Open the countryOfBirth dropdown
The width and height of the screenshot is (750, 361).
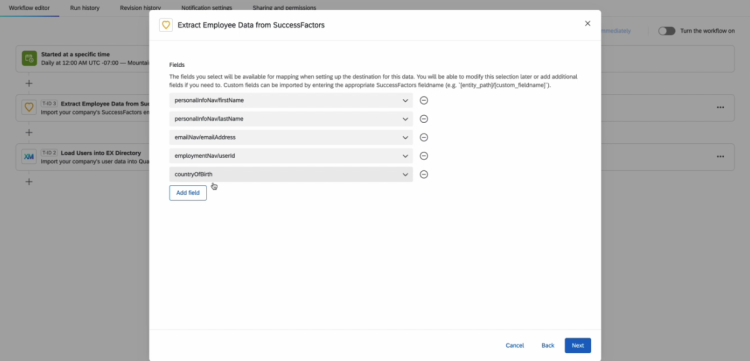[x=291, y=175]
